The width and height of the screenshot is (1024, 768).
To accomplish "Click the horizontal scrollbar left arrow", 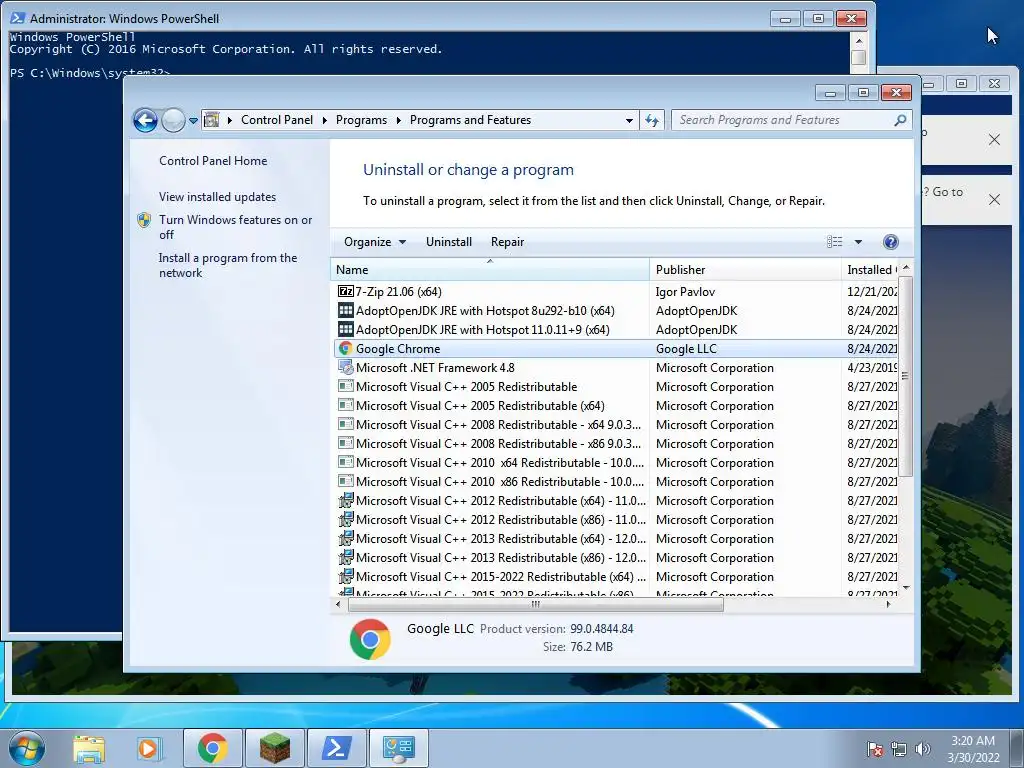I will [x=338, y=605].
